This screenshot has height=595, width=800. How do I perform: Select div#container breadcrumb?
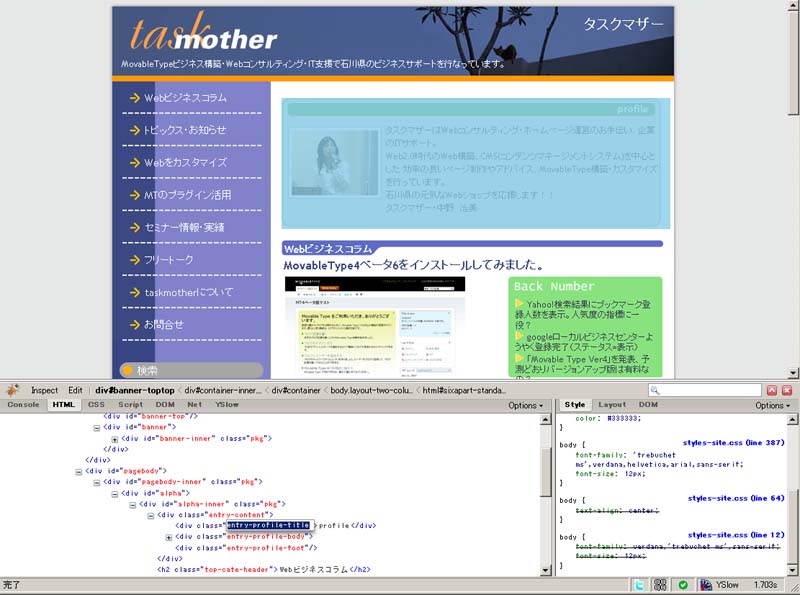(x=296, y=390)
